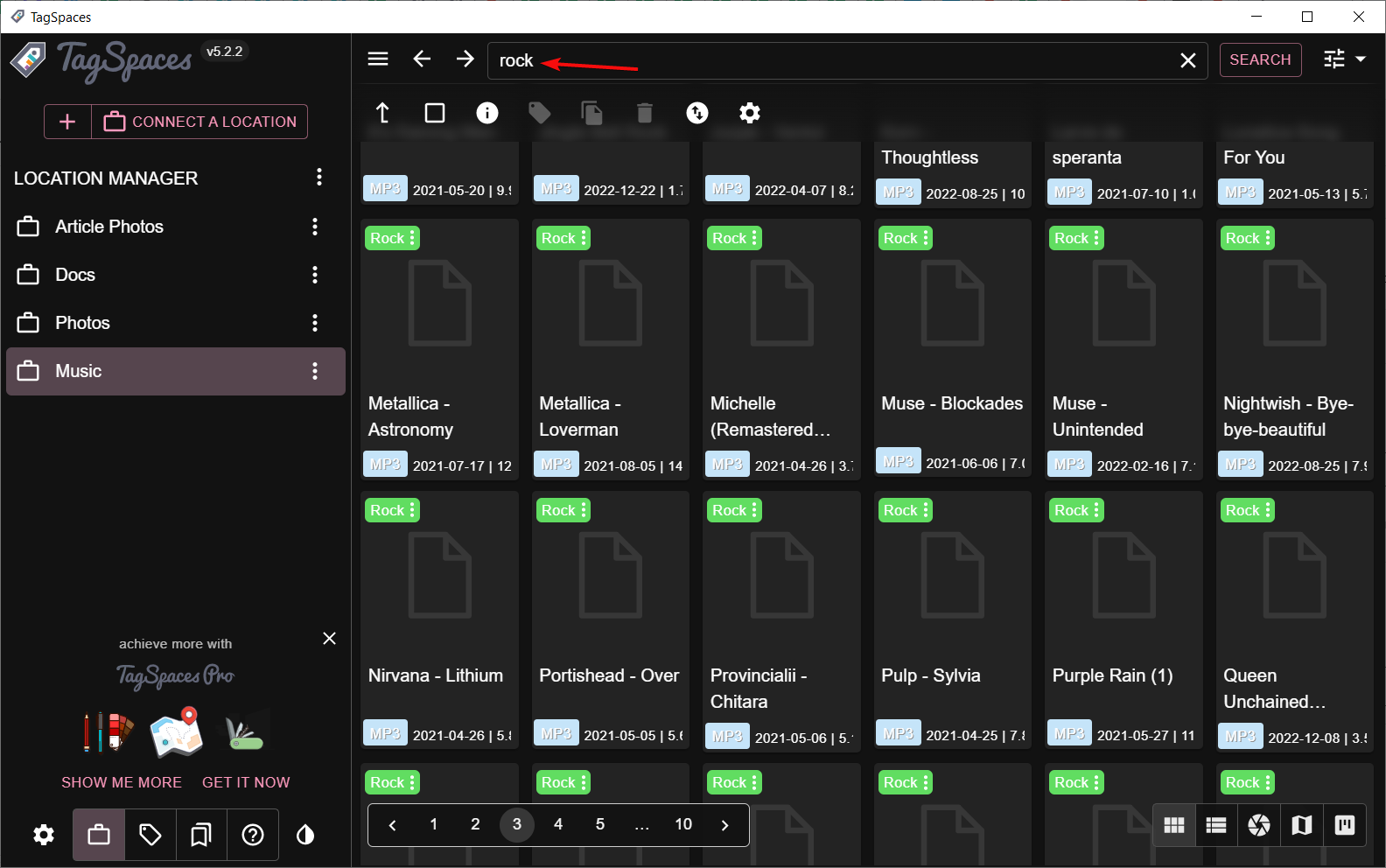Click the MP3 badge on Nightwish - Bye-bye-beautiful
Screen dimensions: 1386x868
(x=1241, y=465)
